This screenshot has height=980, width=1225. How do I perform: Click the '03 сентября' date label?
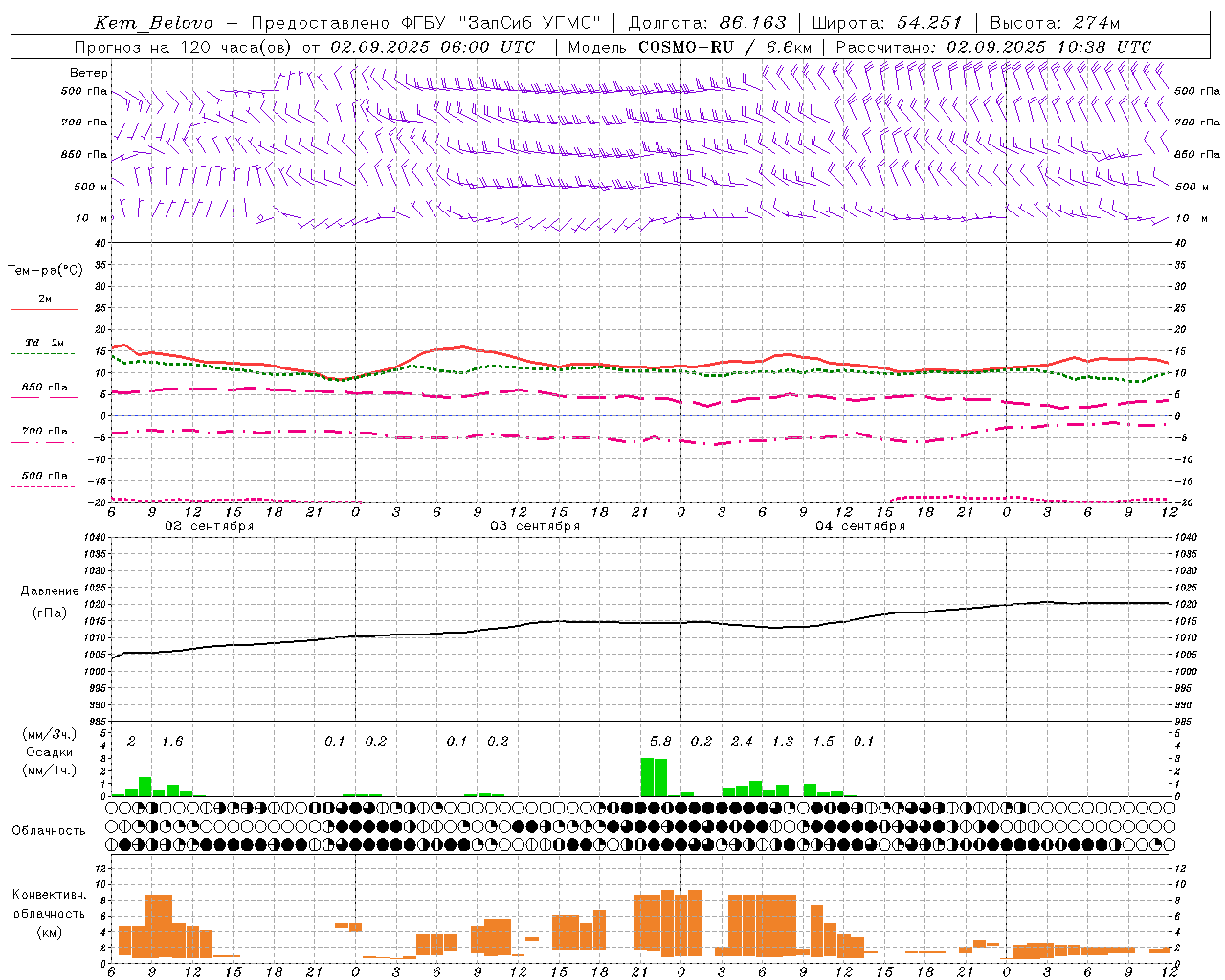click(535, 526)
